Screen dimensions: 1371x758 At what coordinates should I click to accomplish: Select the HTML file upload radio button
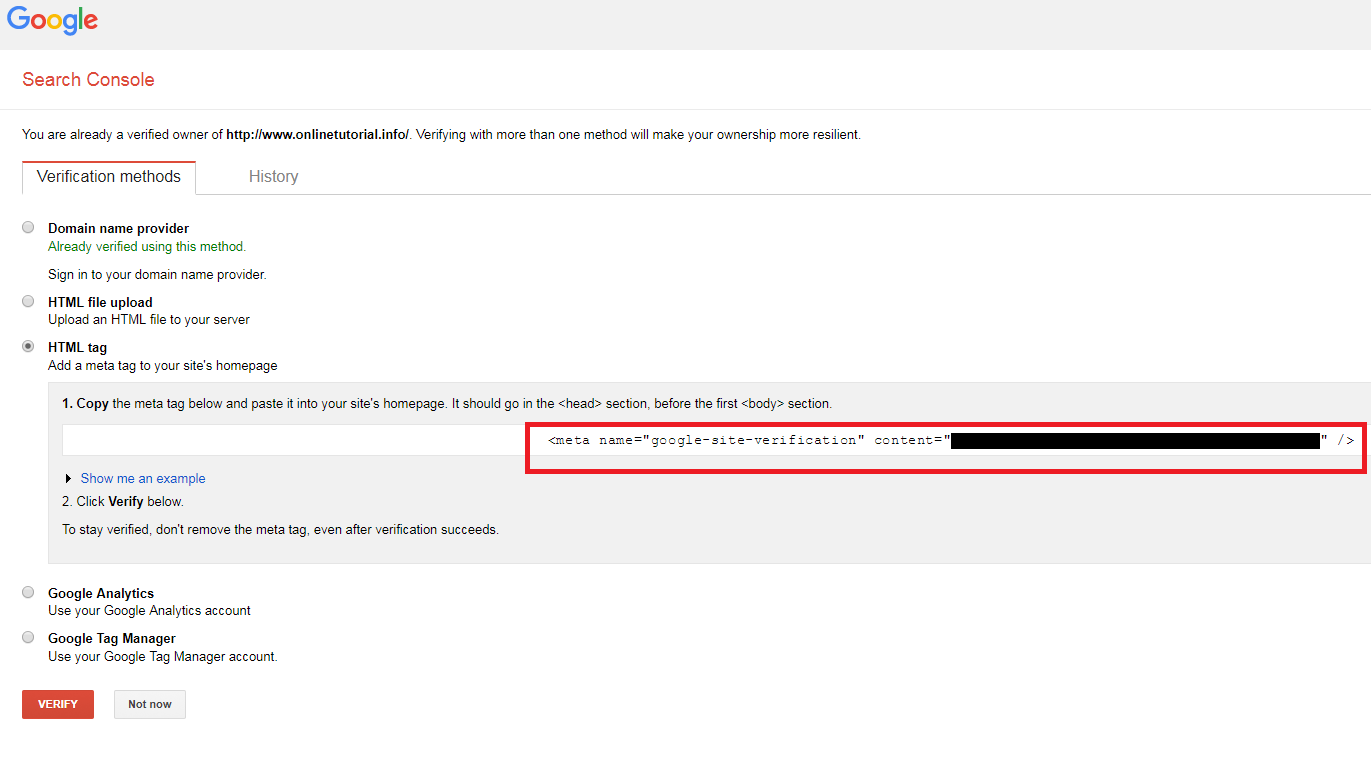tap(28, 301)
